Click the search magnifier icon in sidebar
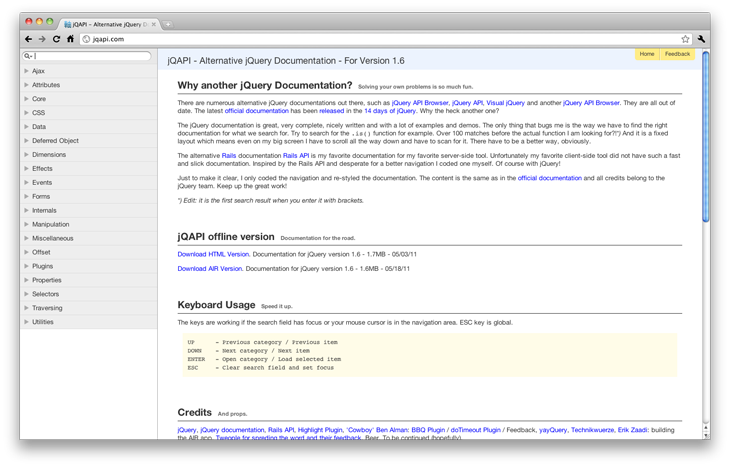This screenshot has width=730, height=467. tap(27, 57)
